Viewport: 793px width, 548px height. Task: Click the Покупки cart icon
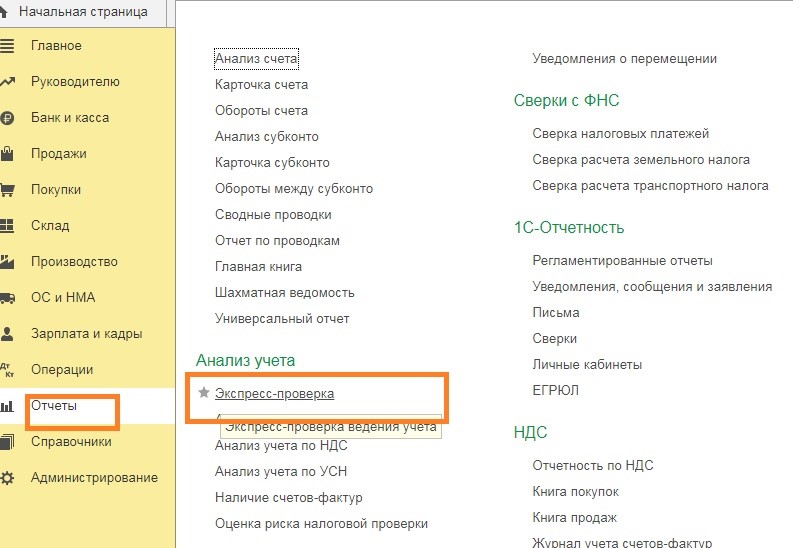coord(7,190)
